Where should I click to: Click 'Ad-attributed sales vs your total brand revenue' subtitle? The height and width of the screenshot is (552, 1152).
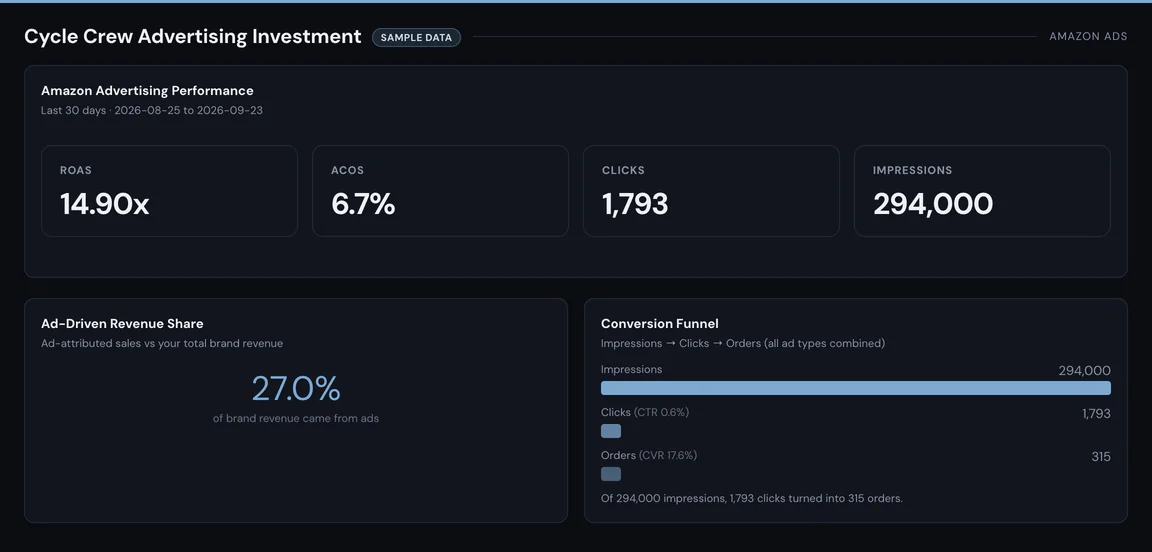(x=162, y=343)
